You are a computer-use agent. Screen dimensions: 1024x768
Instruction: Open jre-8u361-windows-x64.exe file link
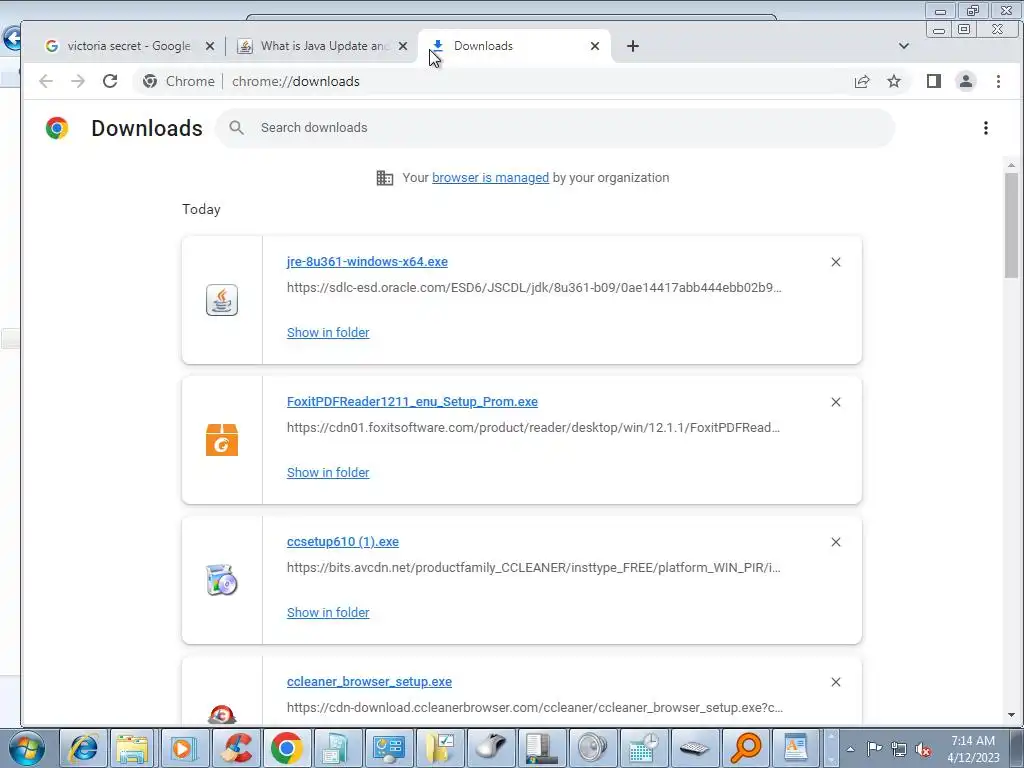click(367, 262)
